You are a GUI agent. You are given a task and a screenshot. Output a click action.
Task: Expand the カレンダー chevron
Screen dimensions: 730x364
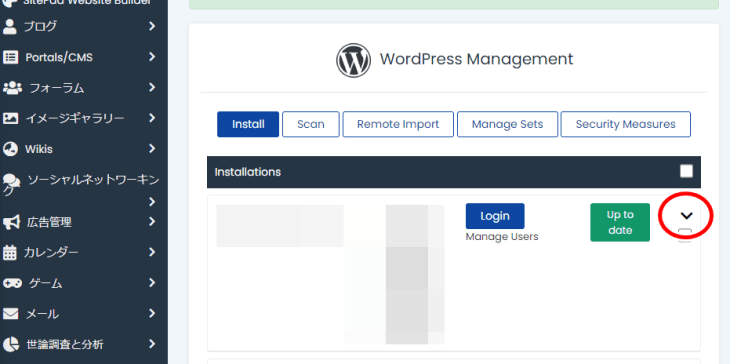coord(152,252)
